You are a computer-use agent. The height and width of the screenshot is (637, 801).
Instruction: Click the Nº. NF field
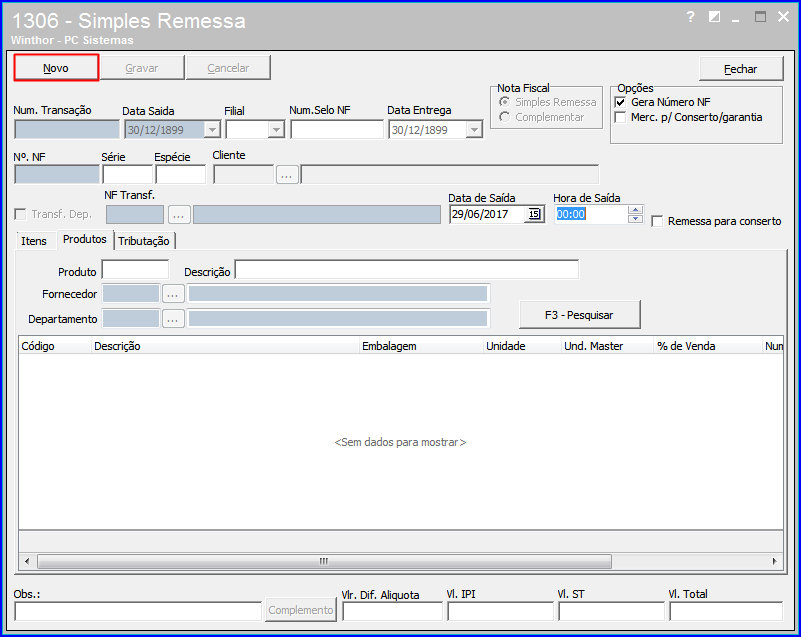pyautogui.click(x=57, y=175)
